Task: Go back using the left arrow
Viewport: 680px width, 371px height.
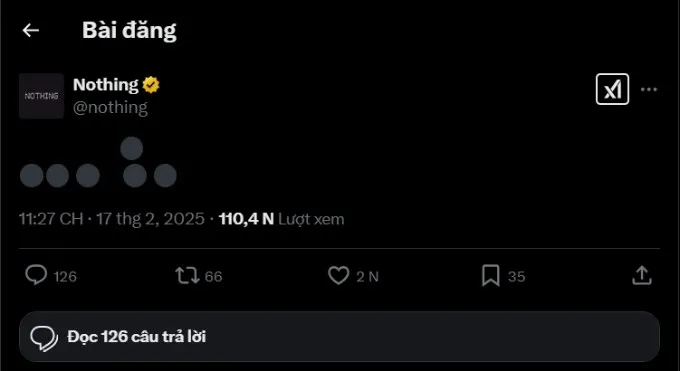Action: 31,30
